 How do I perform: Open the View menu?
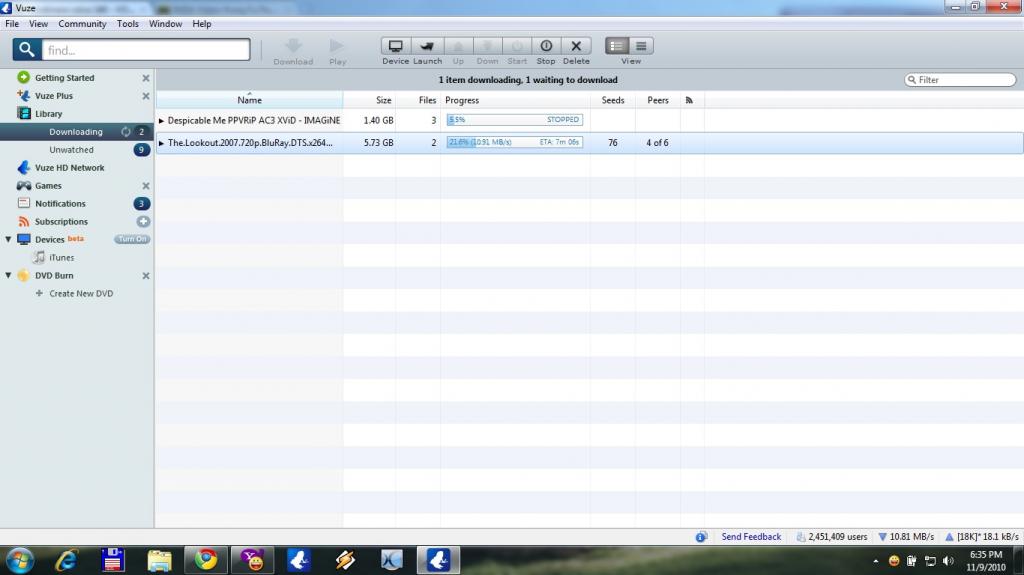click(39, 24)
